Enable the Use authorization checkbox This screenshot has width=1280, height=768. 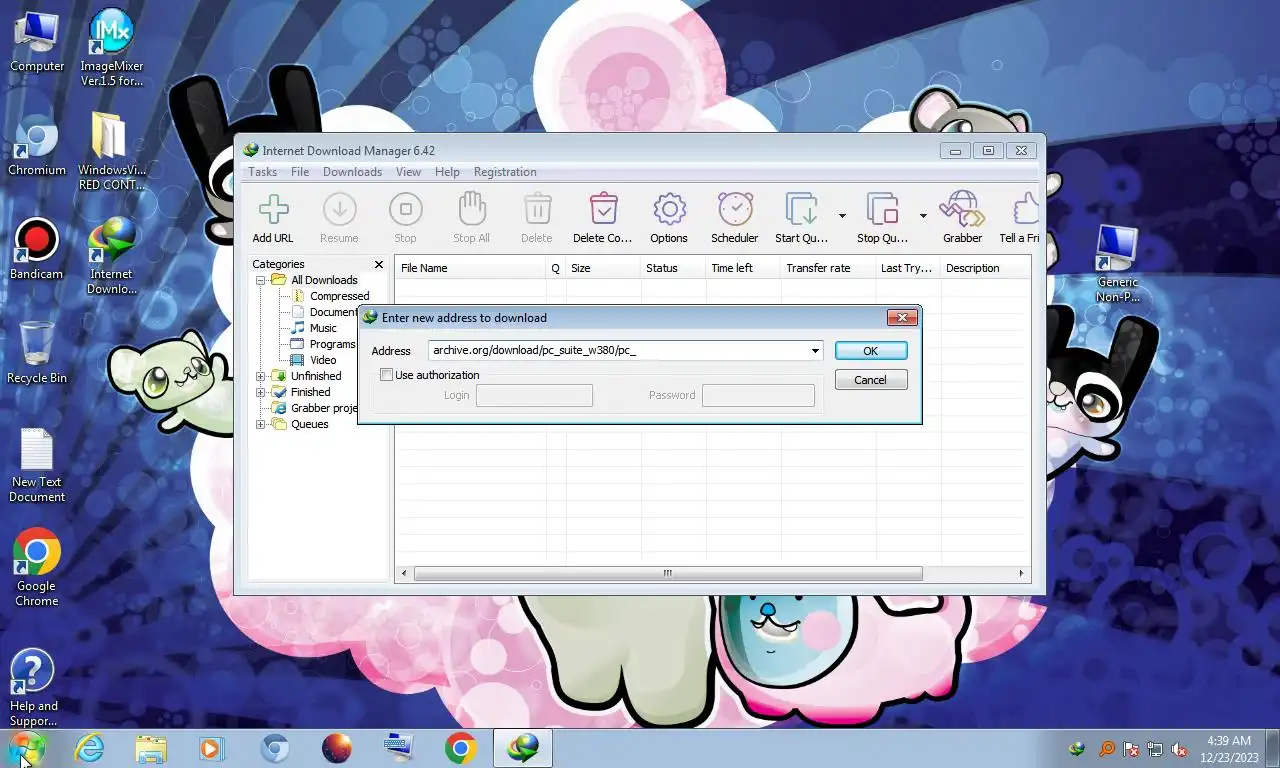[386, 375]
